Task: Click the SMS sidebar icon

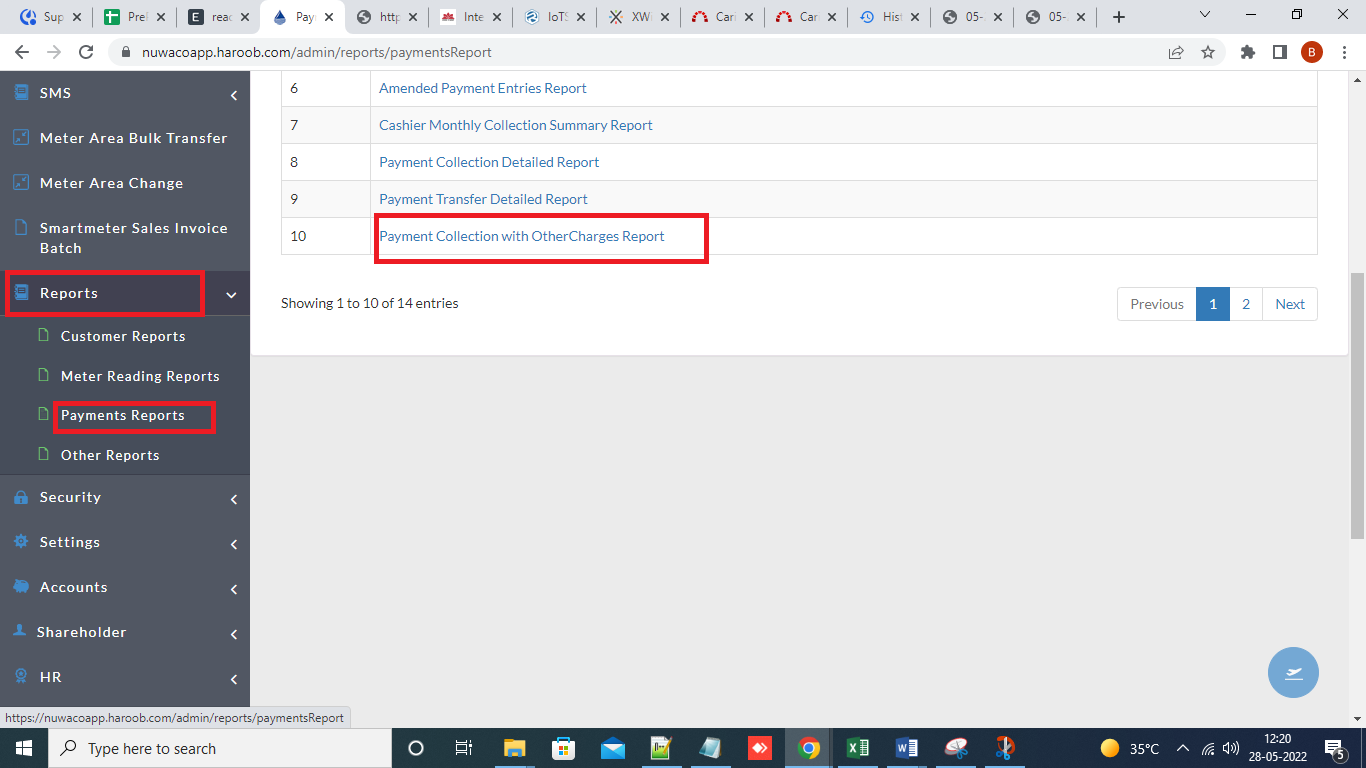Action: point(21,92)
